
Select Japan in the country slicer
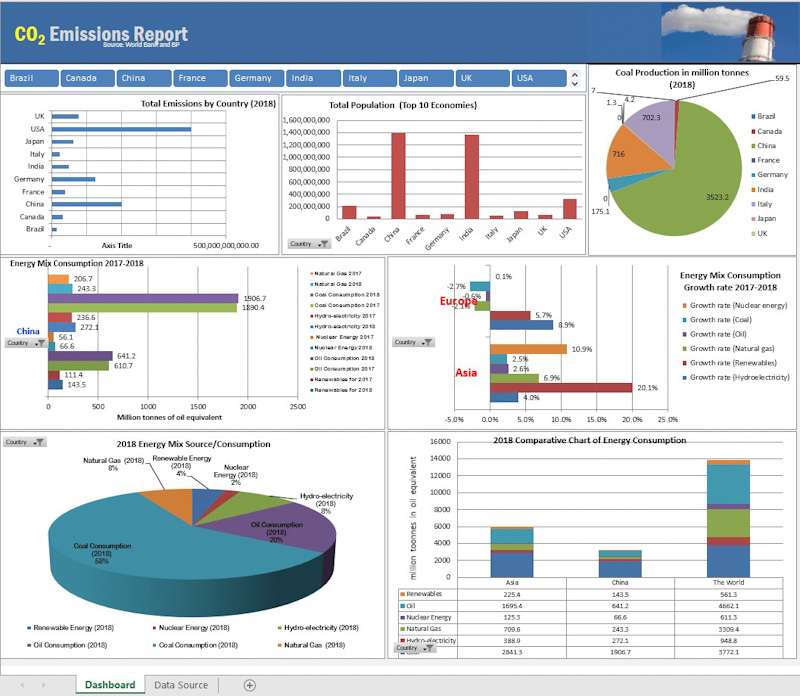click(x=427, y=78)
